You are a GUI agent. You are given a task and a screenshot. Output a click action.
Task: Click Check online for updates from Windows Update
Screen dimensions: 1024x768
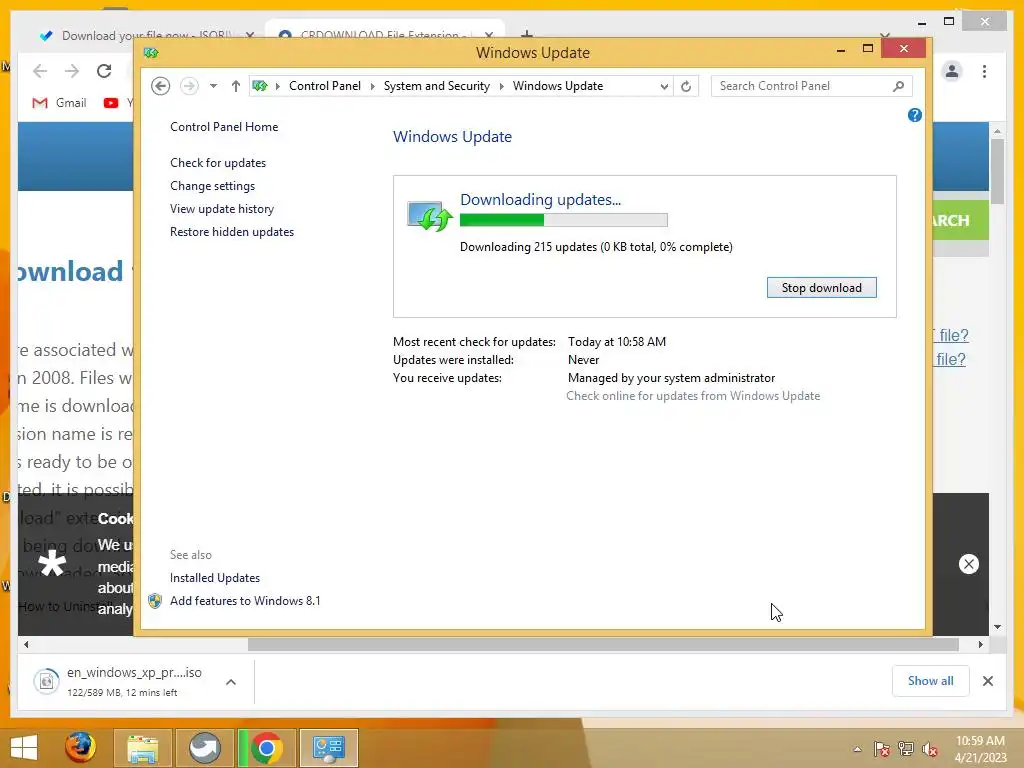click(693, 396)
